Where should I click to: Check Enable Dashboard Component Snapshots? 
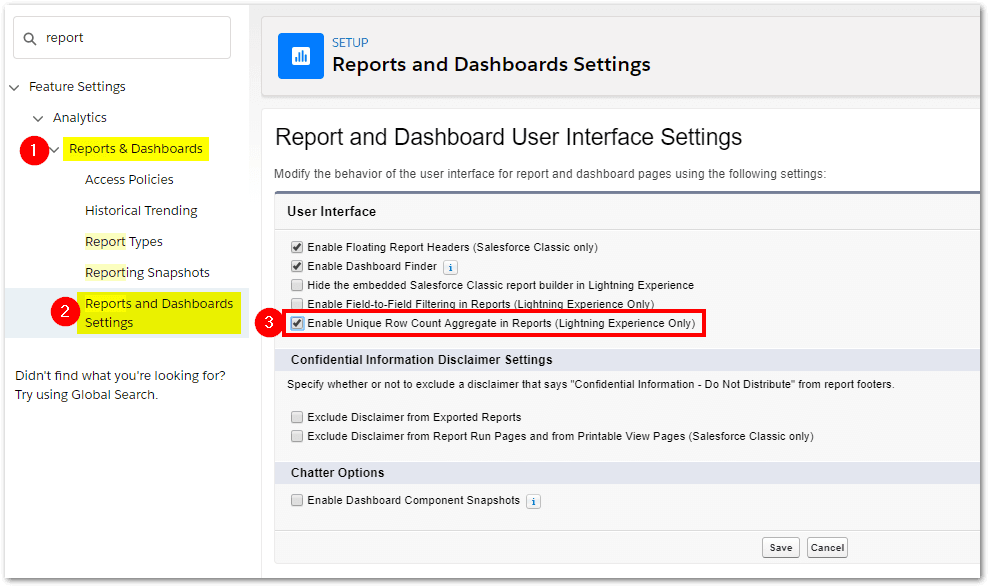click(297, 500)
